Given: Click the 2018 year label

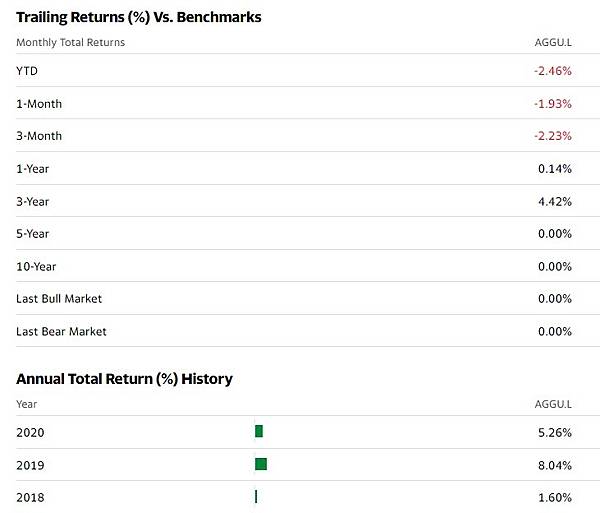Looking at the screenshot, I should click(31, 497).
